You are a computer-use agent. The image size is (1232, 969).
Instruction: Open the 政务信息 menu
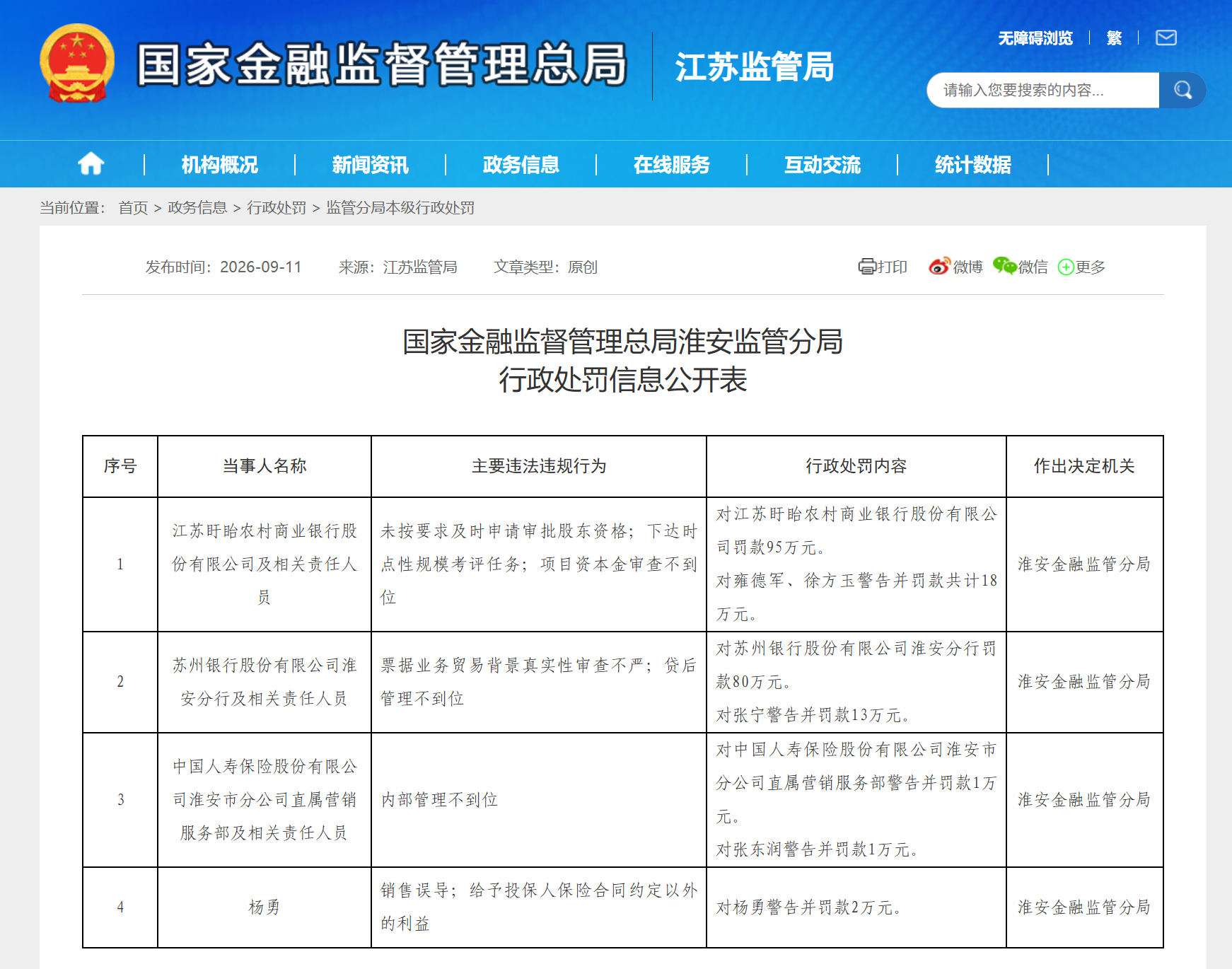click(x=521, y=165)
